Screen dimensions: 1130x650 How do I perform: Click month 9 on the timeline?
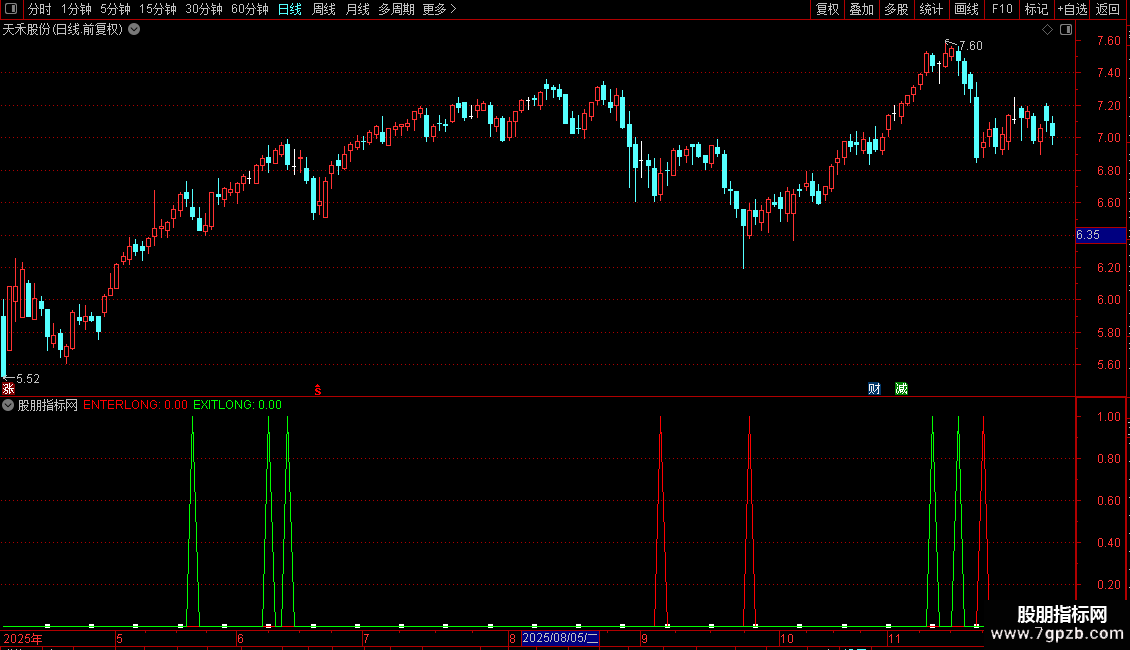point(645,638)
